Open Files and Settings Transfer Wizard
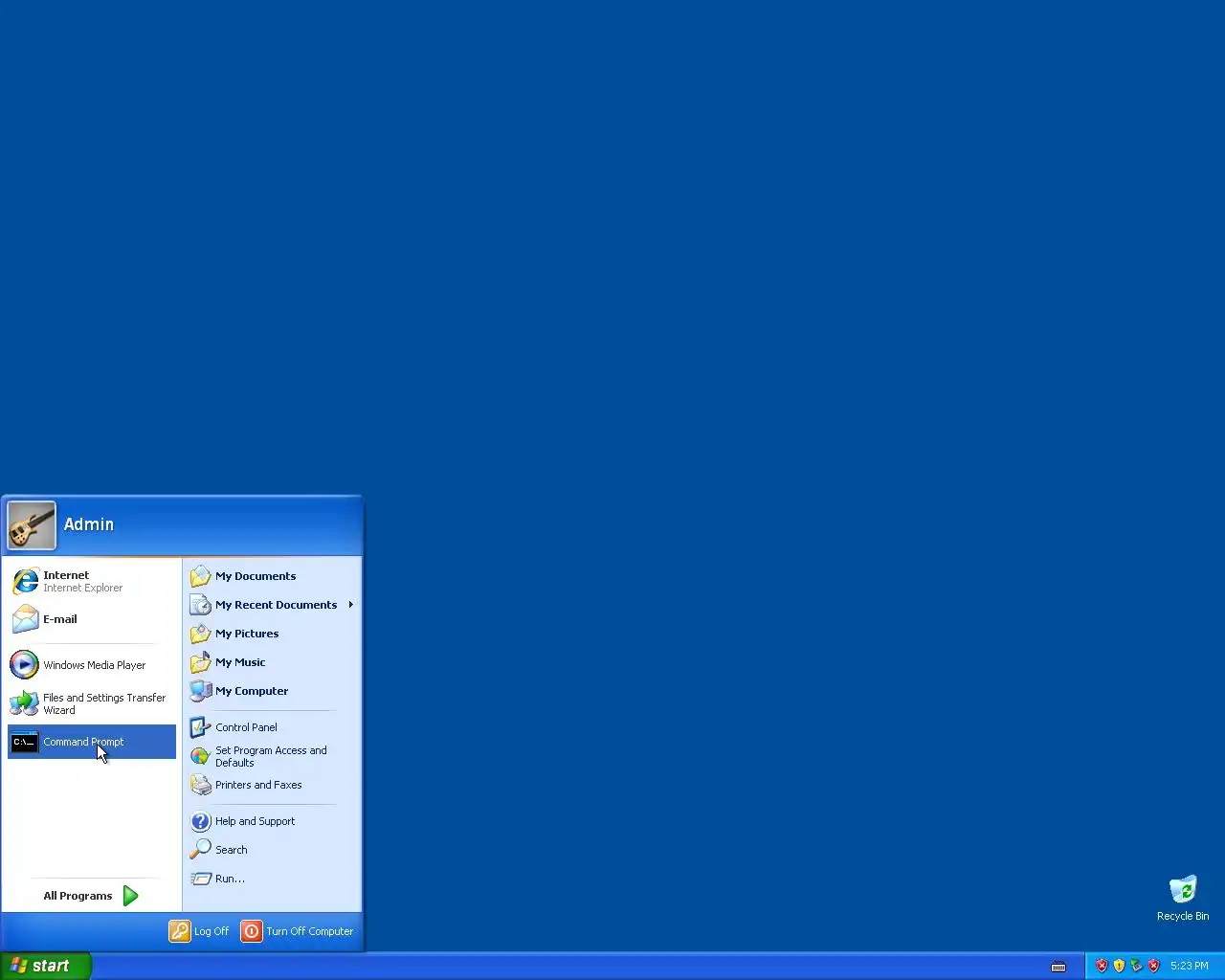The width and height of the screenshot is (1225, 980). coord(92,703)
